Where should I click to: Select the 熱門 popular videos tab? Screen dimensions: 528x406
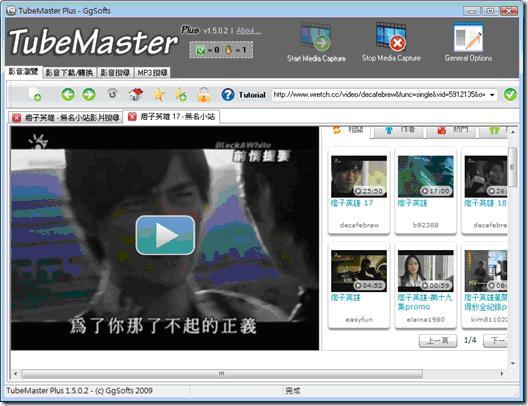[x=452, y=131]
